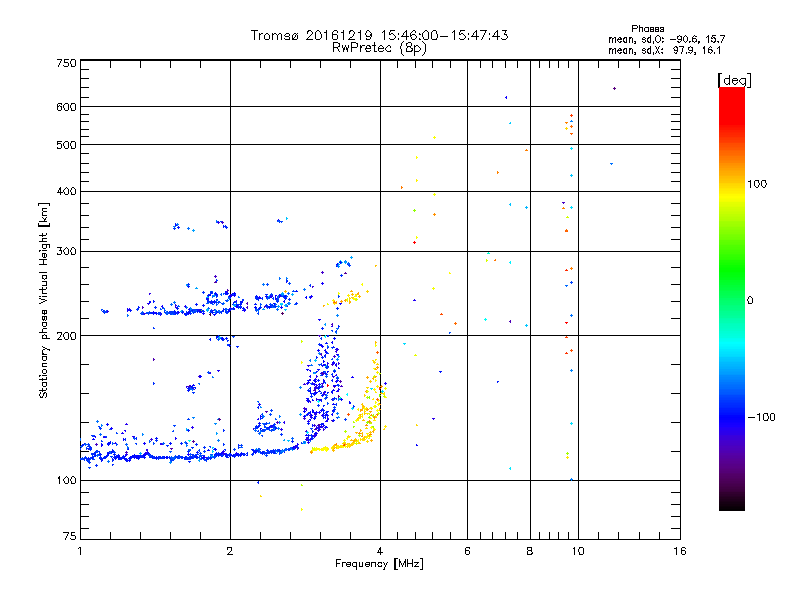The image size is (800, 600).
Task: Click the phase colorbar
Action: coord(732,298)
